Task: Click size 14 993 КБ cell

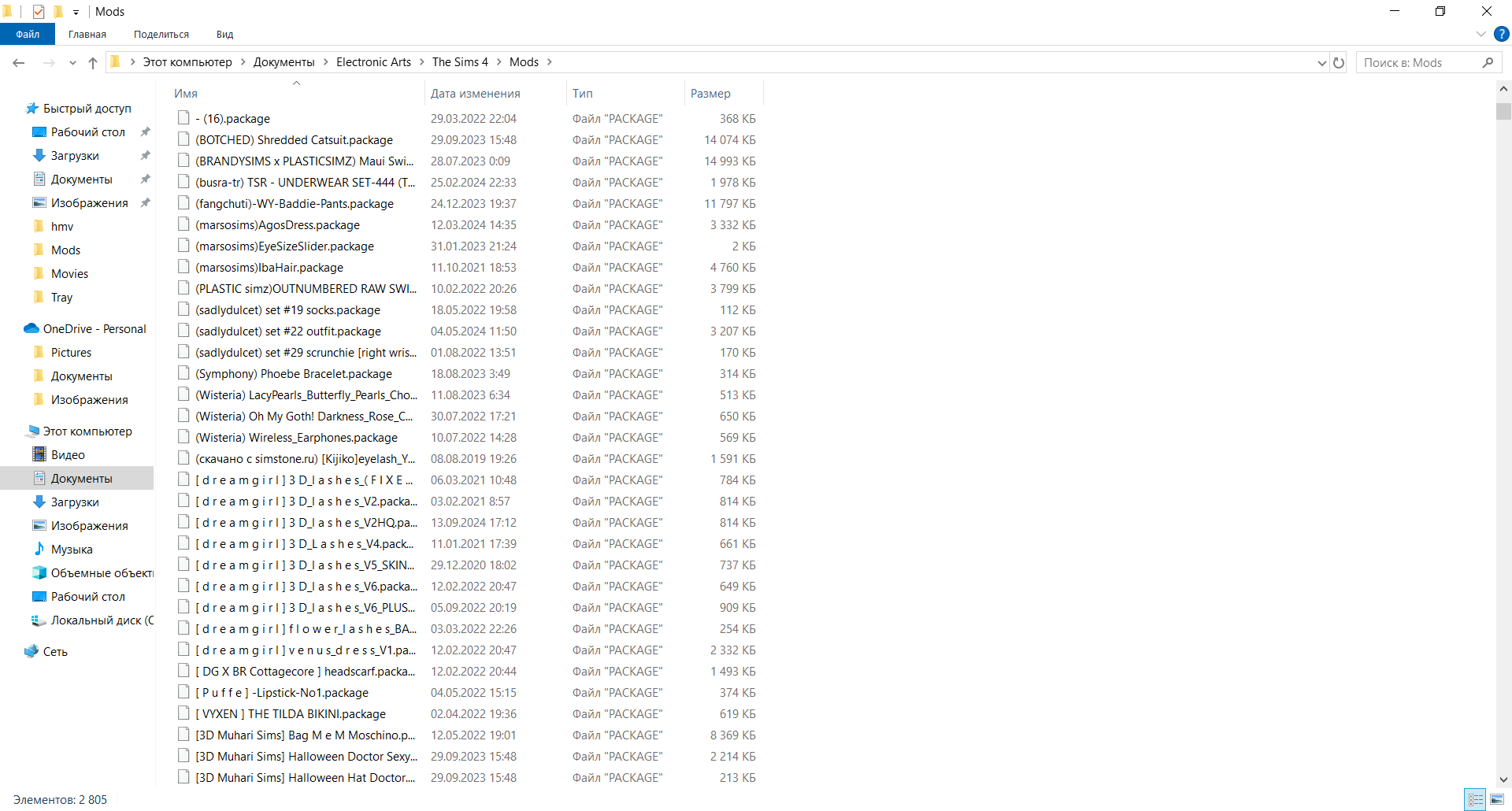Action: pos(730,161)
